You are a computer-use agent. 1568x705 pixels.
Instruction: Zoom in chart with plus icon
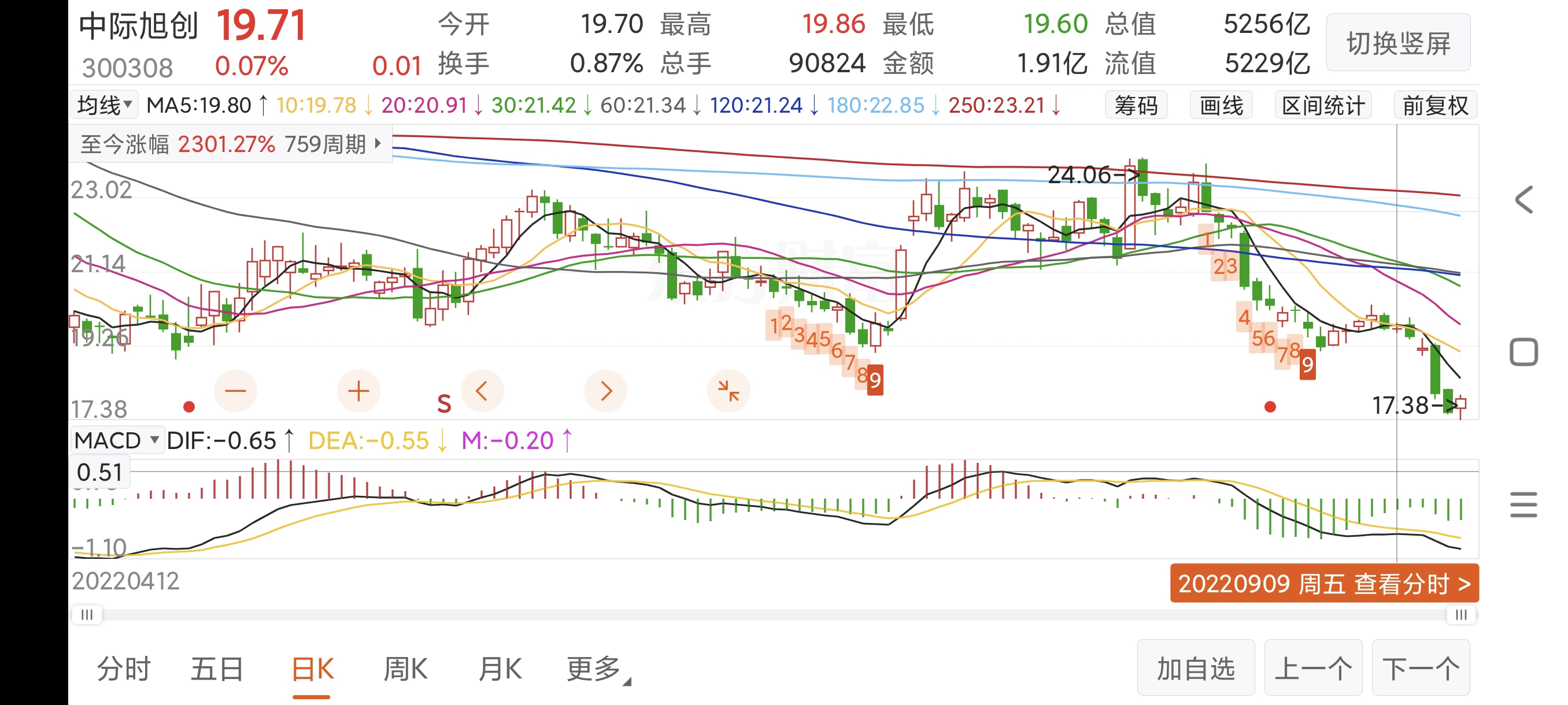coord(358,391)
